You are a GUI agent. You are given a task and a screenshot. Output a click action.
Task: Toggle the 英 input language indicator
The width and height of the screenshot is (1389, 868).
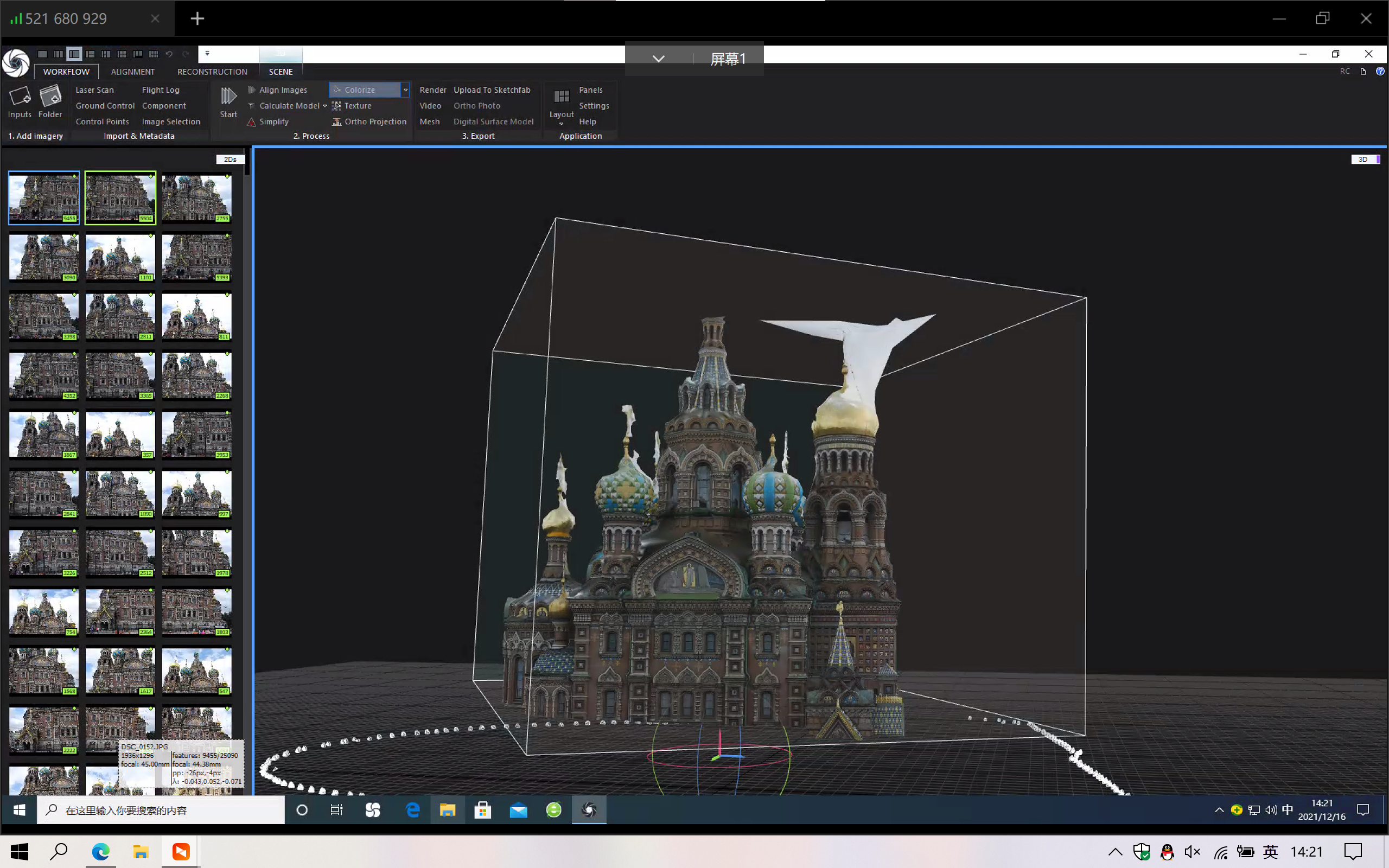pos(1270,852)
